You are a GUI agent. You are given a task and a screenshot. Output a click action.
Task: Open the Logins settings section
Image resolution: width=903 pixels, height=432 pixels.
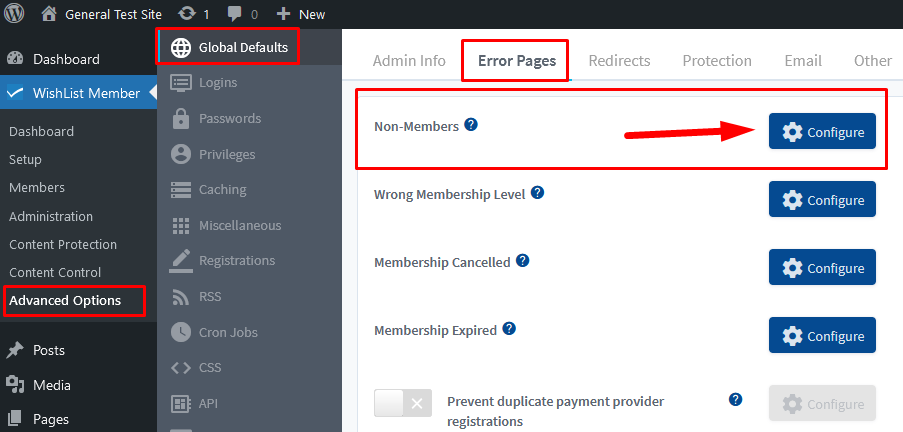pyautogui.click(x=249, y=82)
